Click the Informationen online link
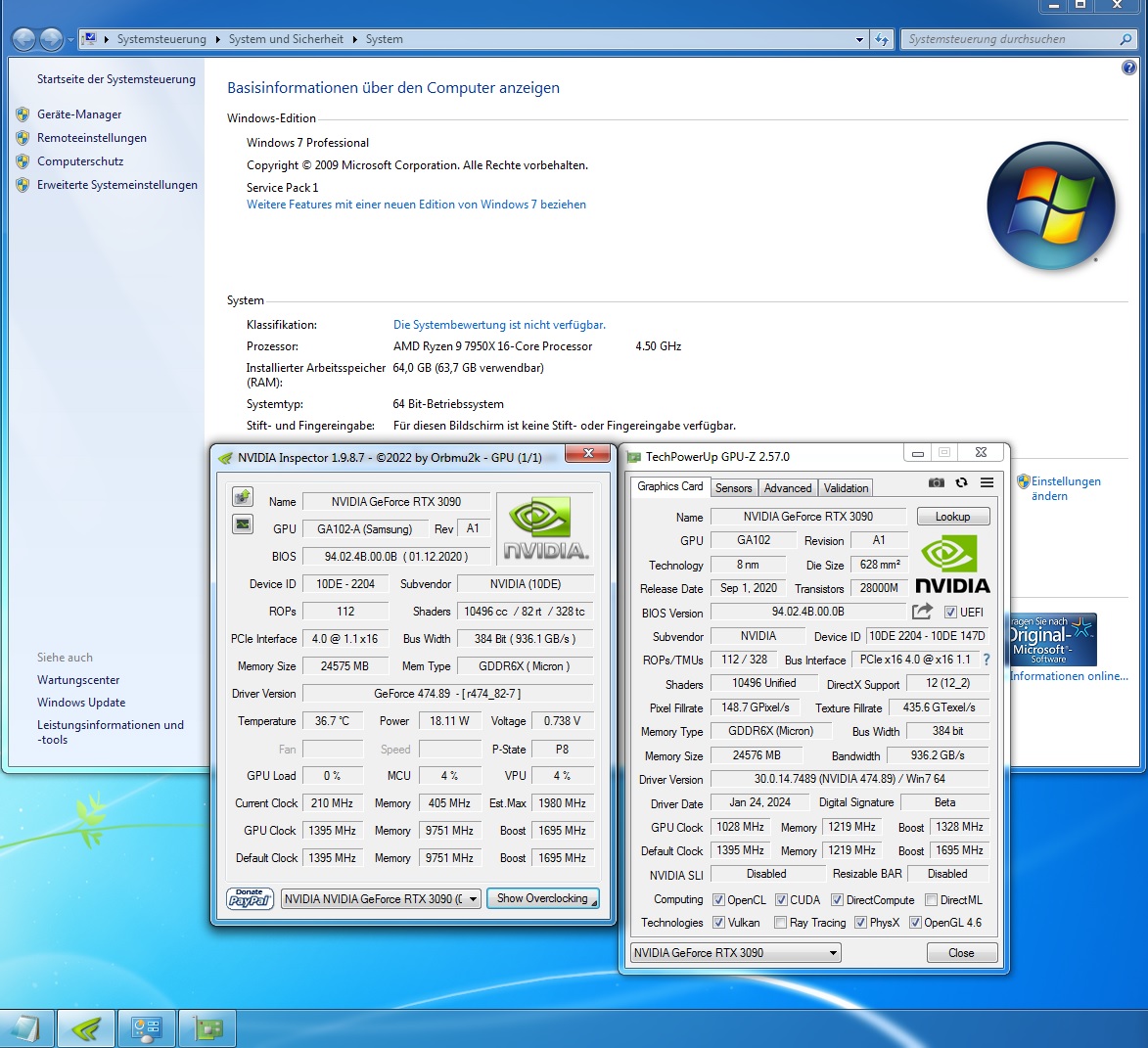This screenshot has height=1048, width=1148. tap(1069, 675)
